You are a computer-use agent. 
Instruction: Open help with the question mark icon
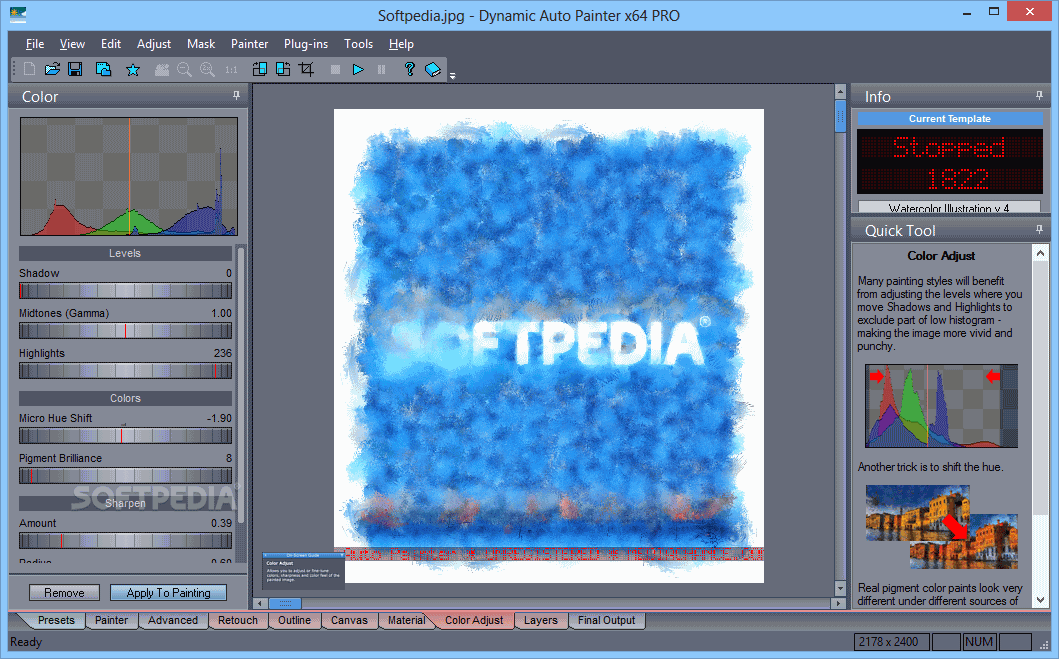pyautogui.click(x=409, y=69)
